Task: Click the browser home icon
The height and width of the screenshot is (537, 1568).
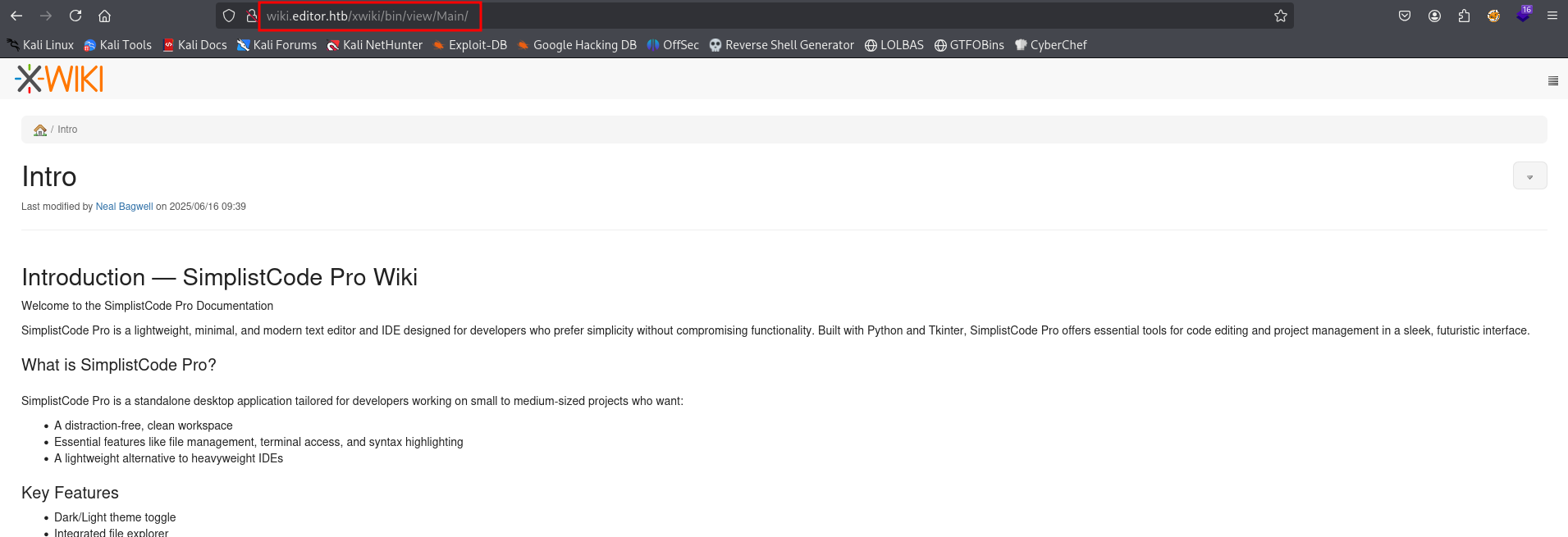Action: point(104,16)
